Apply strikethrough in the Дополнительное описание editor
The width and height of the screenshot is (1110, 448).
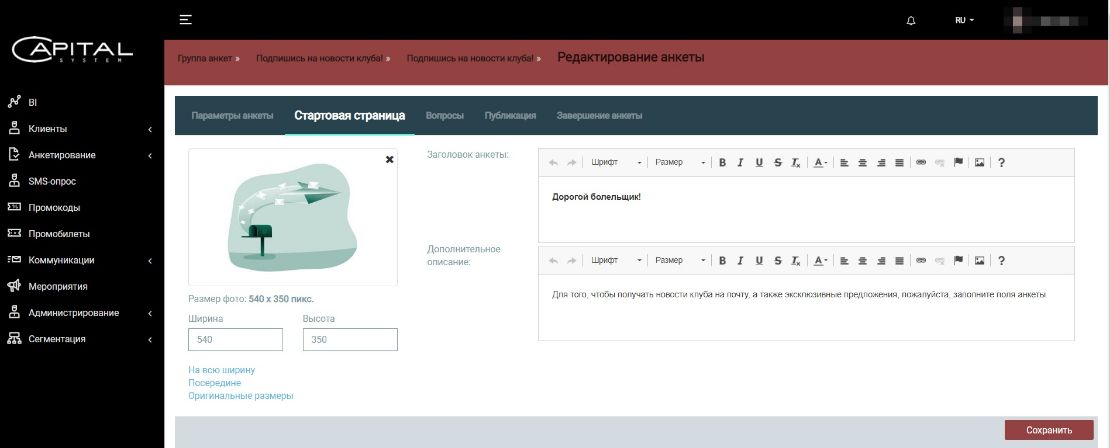coord(777,260)
